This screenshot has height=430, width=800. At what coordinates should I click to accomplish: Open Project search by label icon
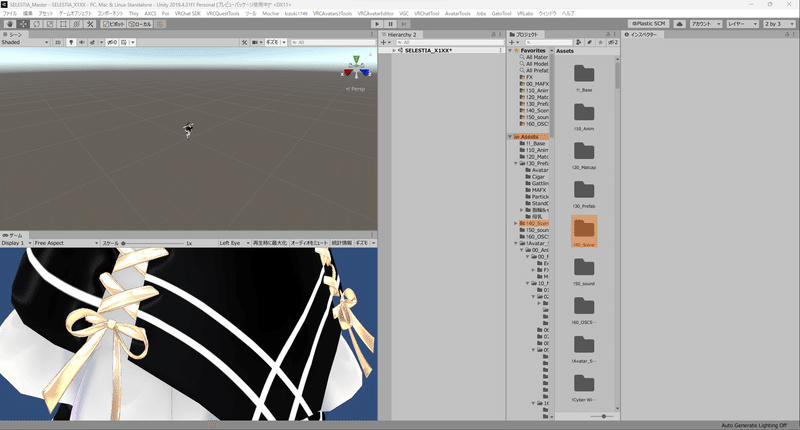(x=589, y=42)
